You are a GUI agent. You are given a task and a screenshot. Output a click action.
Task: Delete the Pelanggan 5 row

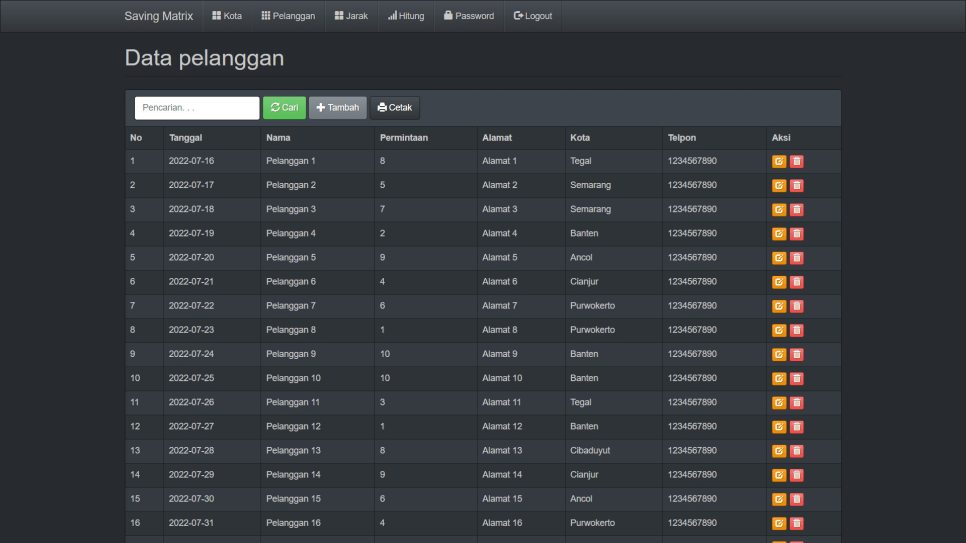pos(797,258)
